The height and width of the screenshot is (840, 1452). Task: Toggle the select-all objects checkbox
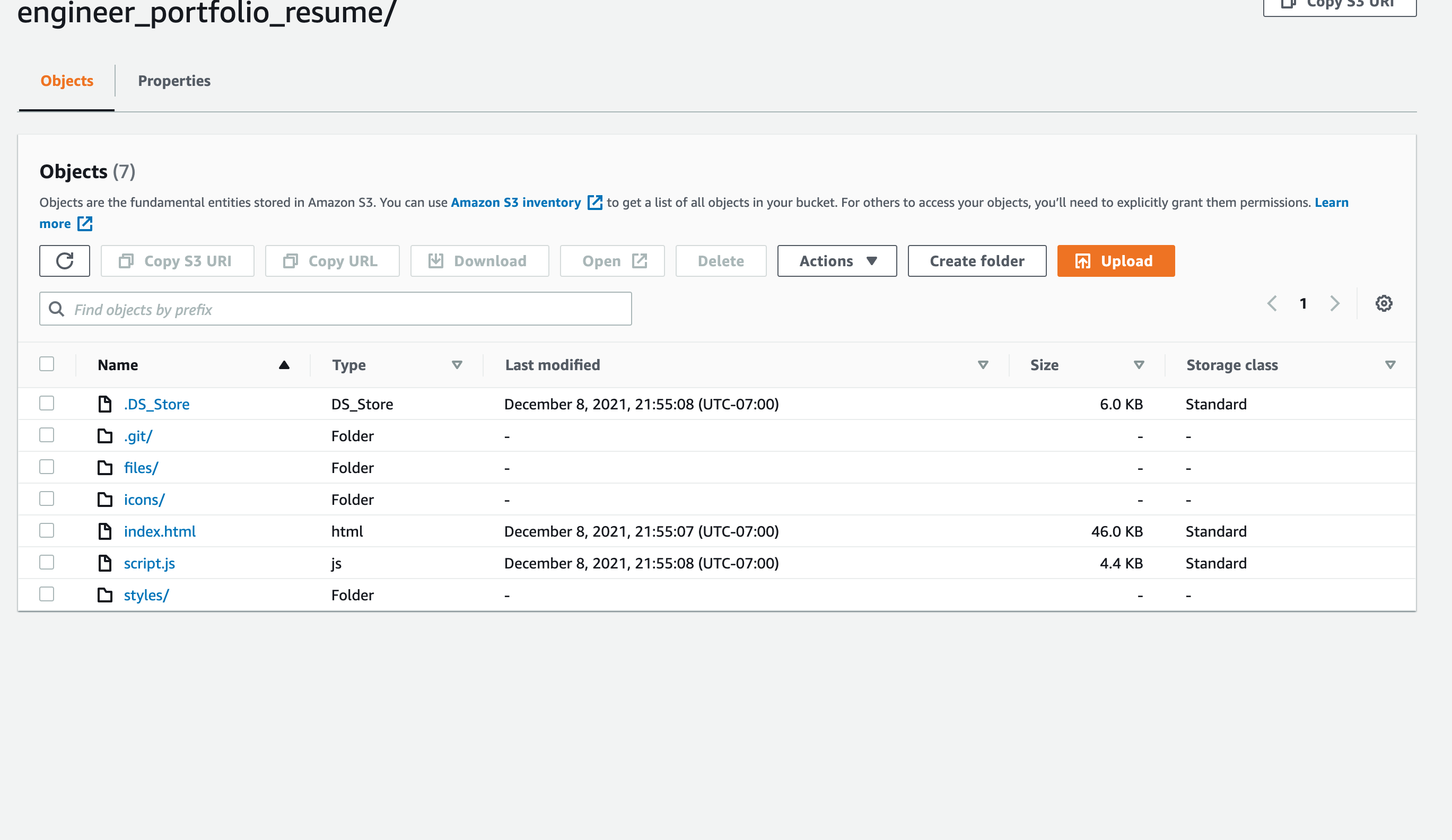click(47, 364)
